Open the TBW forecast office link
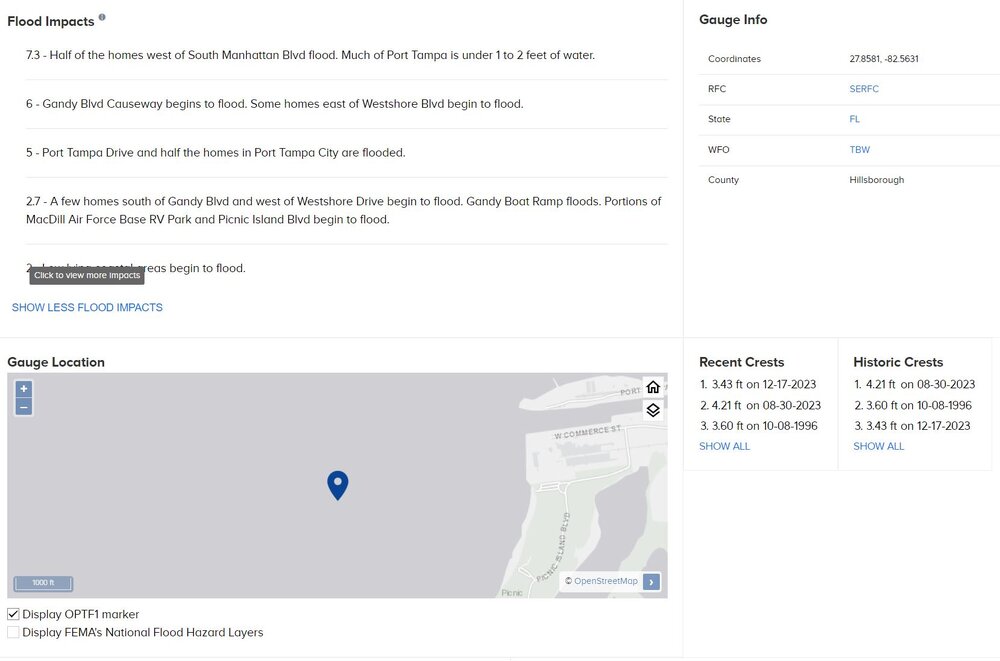 click(859, 150)
